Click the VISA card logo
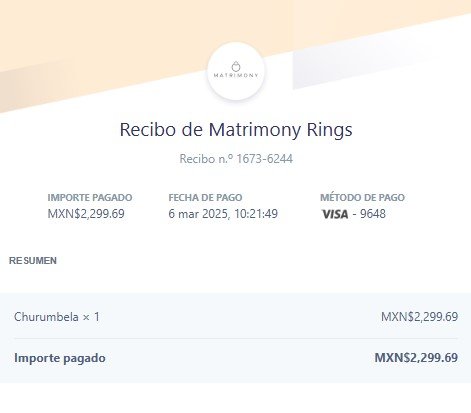This screenshot has width=471, height=413. tap(335, 214)
